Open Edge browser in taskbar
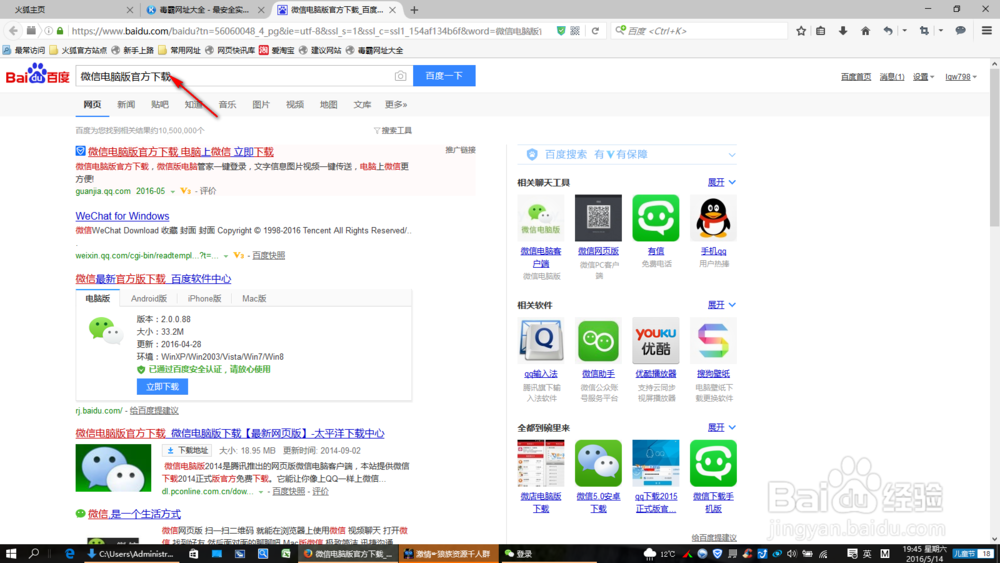The height and width of the screenshot is (563, 1000). point(70,553)
